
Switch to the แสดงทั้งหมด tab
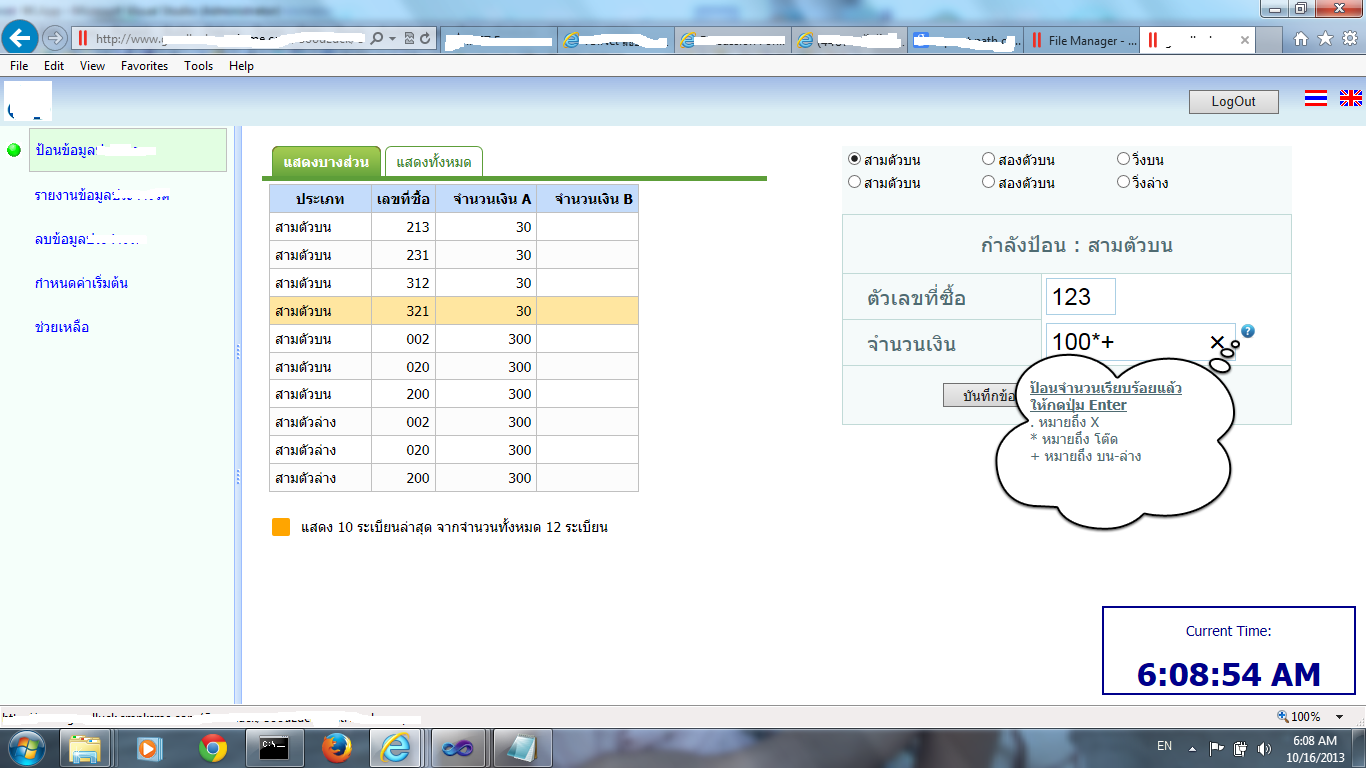tap(434, 162)
